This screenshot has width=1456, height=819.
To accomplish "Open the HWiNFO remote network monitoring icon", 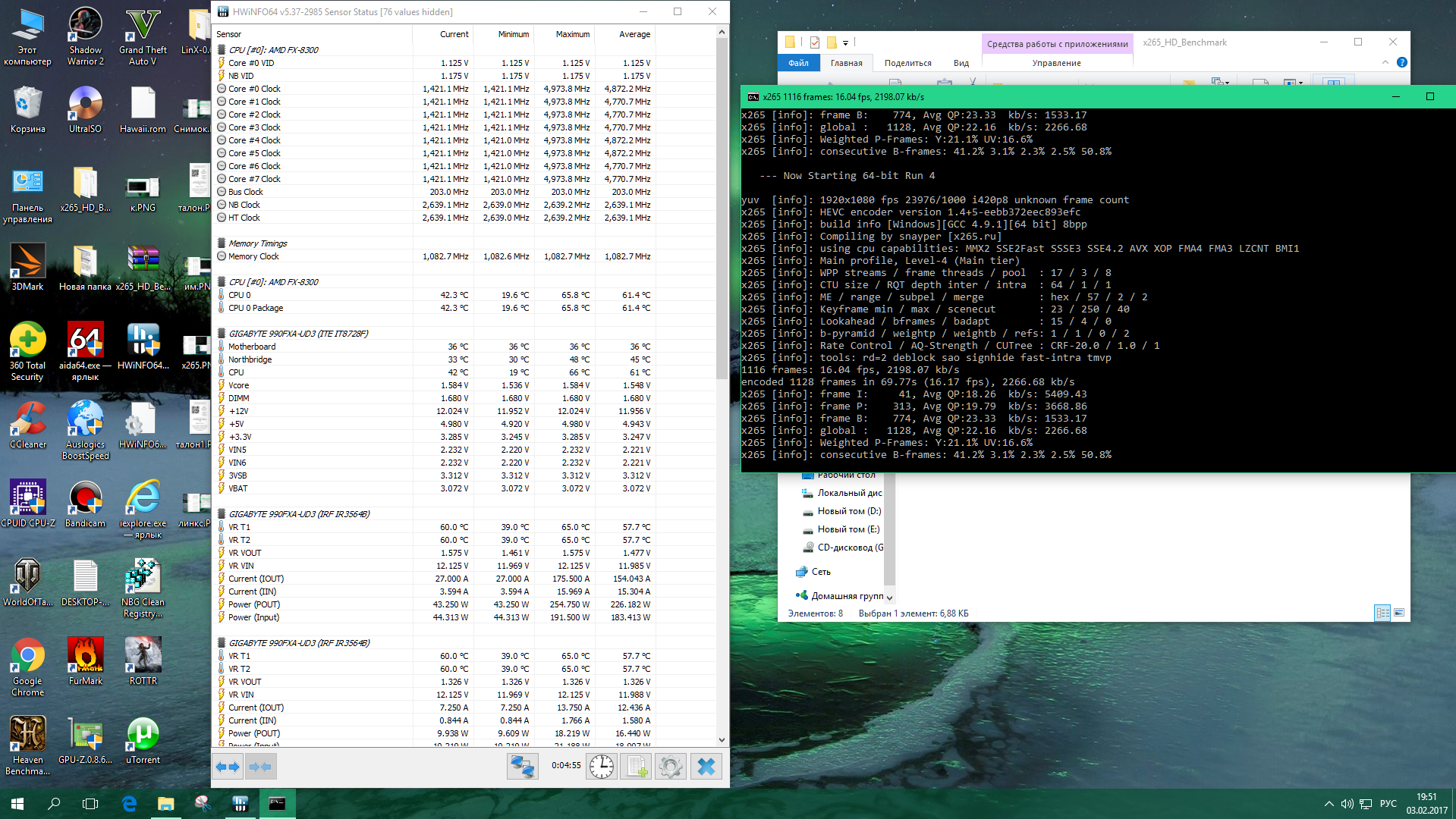I will (x=522, y=767).
